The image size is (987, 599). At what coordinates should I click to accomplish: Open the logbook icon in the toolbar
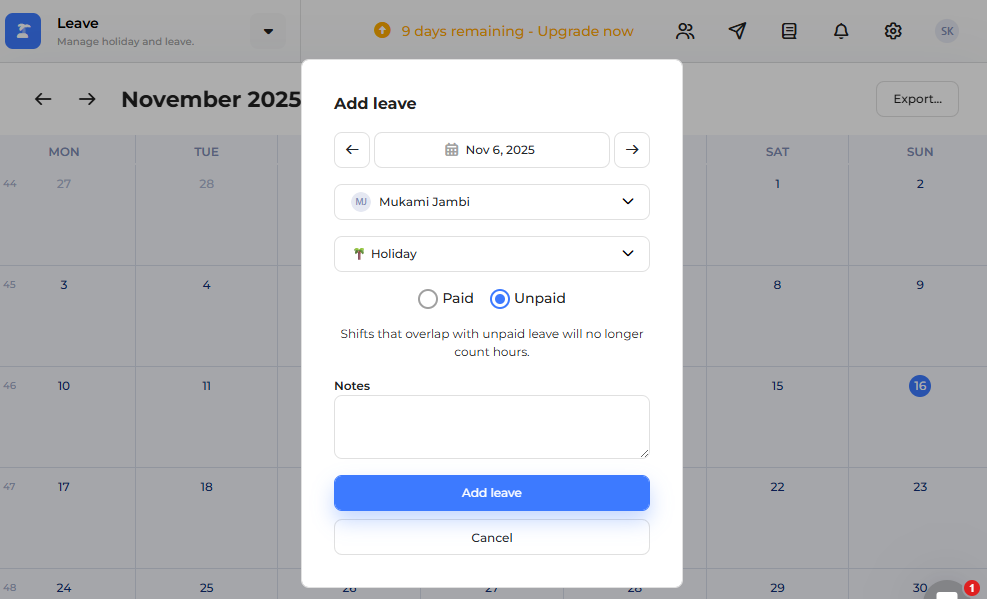tap(789, 31)
